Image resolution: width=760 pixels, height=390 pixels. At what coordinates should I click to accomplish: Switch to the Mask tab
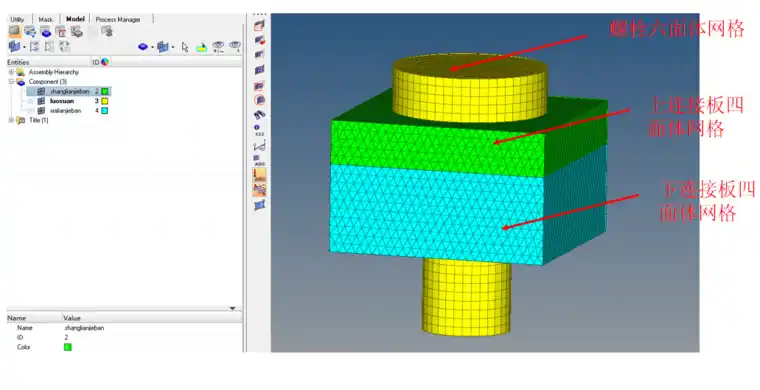point(46,19)
